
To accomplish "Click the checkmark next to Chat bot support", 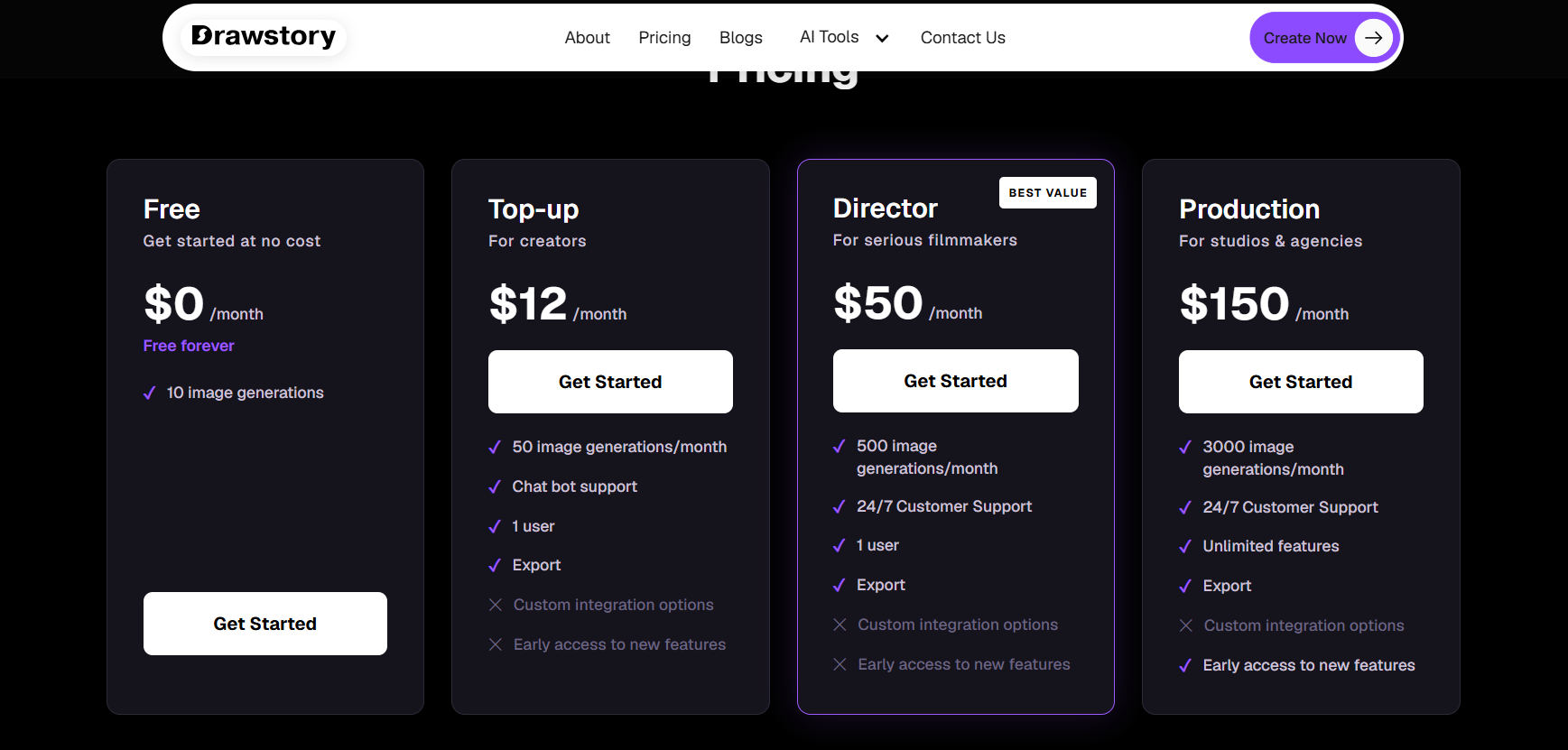I will pos(495,487).
